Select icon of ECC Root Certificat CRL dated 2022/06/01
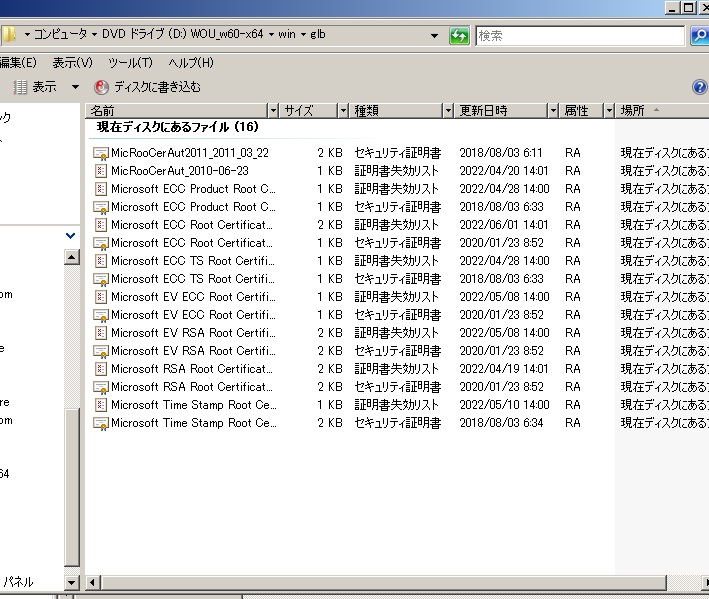 [x=101, y=225]
